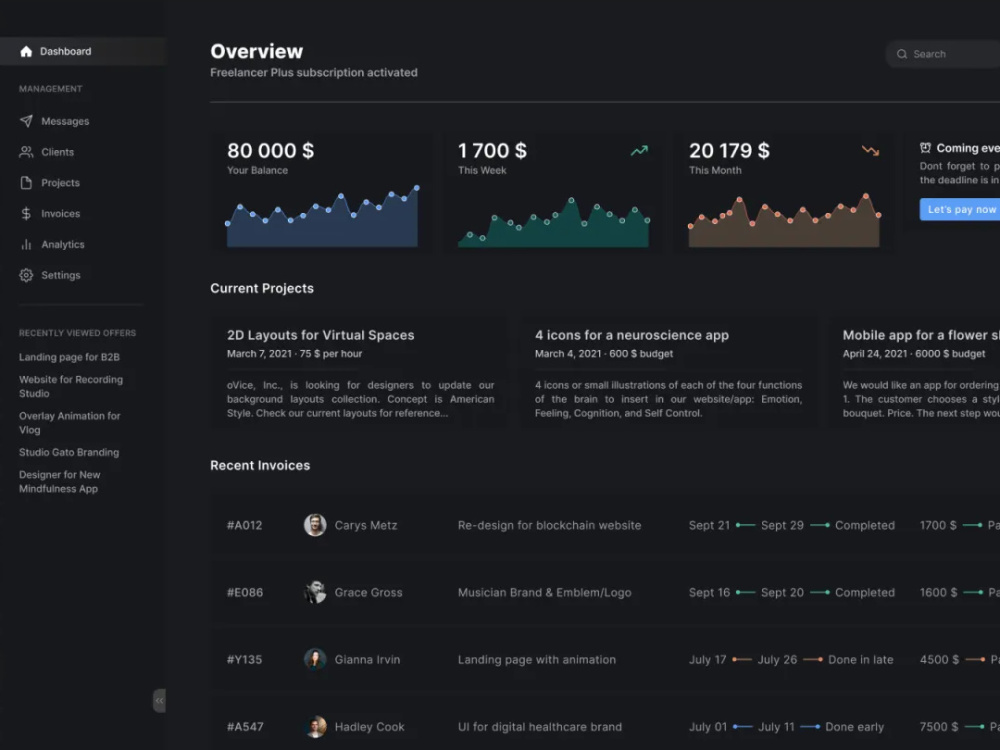This screenshot has width=1000, height=750.
Task: Click the Settings gear icon
Action: pyautogui.click(x=26, y=275)
